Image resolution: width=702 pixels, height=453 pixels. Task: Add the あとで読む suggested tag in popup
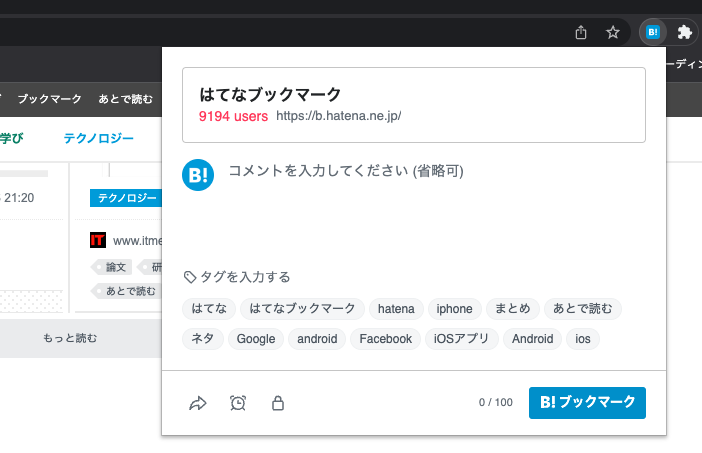point(582,309)
